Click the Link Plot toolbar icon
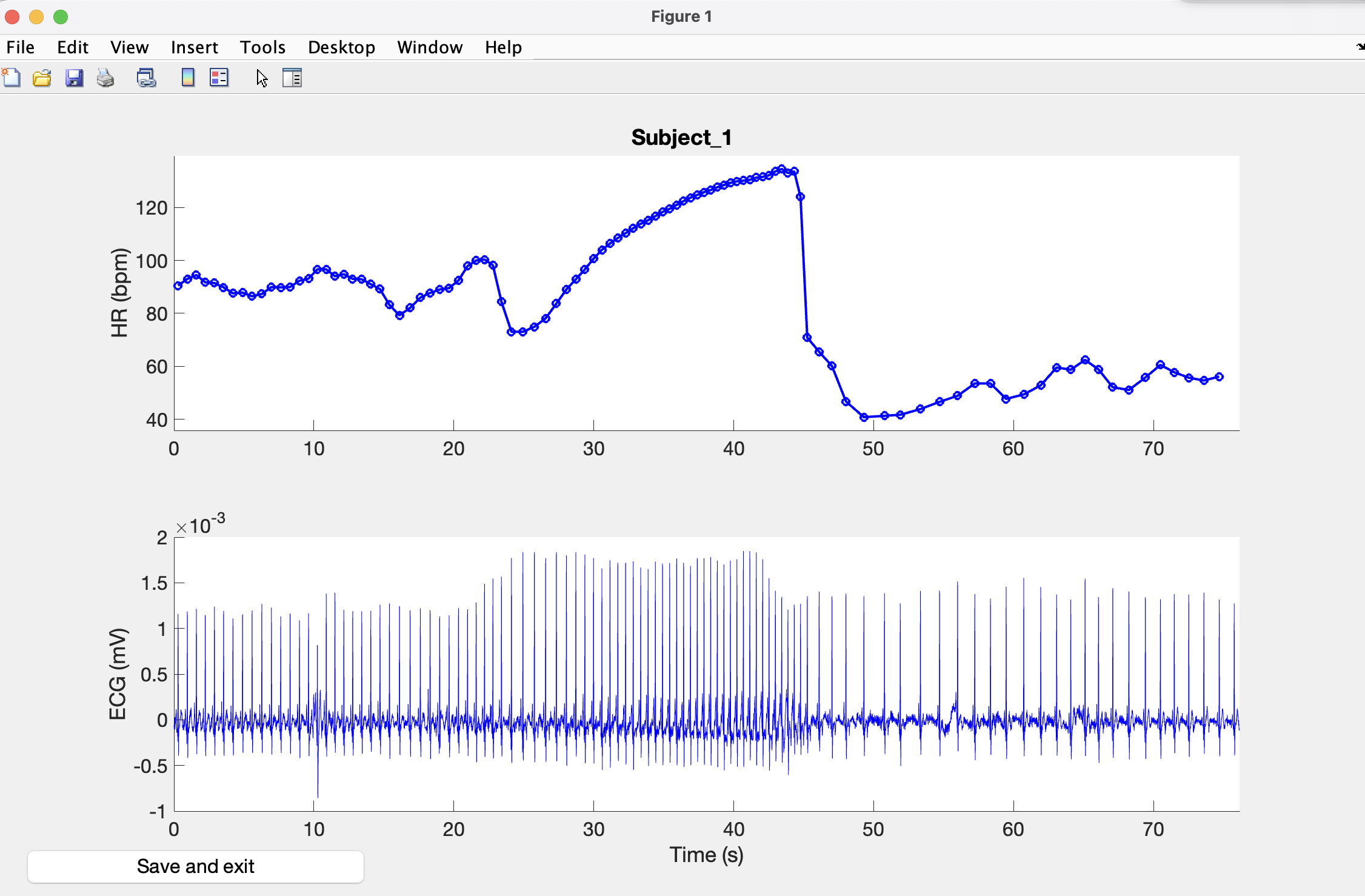 point(146,78)
